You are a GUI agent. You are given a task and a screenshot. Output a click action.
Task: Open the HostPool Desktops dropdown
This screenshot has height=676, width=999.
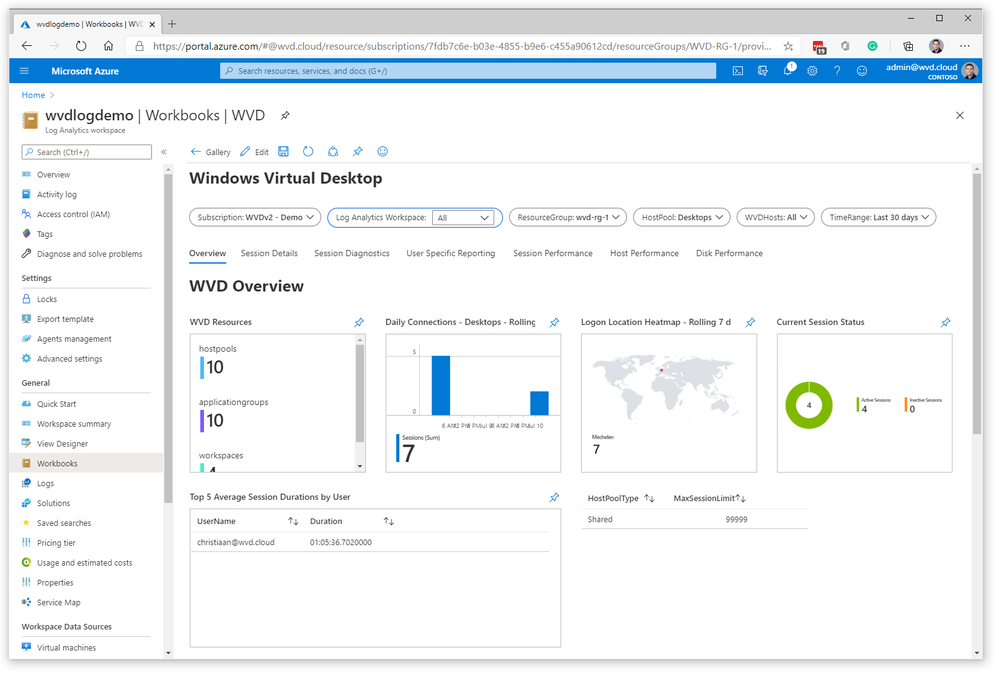(682, 217)
